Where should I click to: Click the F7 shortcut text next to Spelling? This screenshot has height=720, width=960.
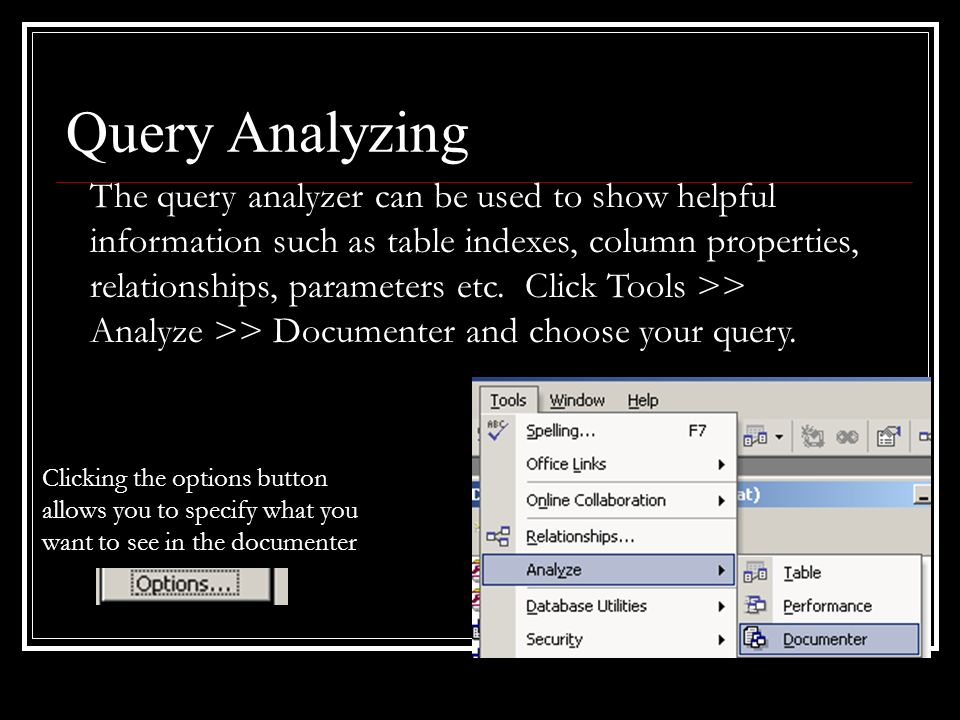click(697, 430)
